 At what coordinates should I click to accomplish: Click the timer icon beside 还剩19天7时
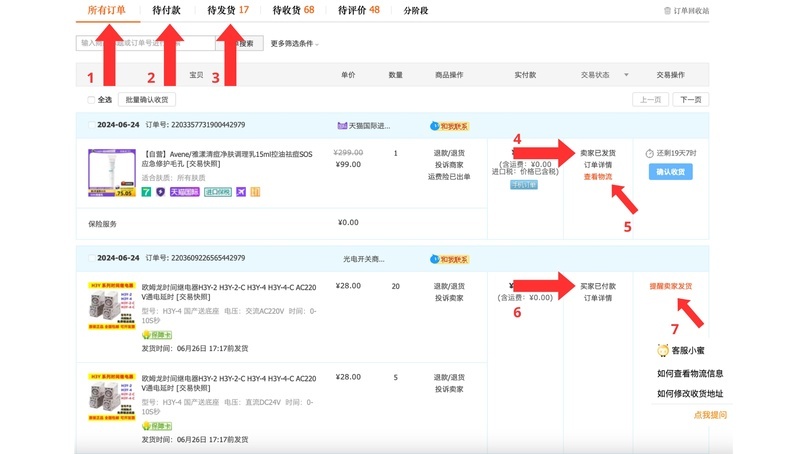(x=650, y=153)
